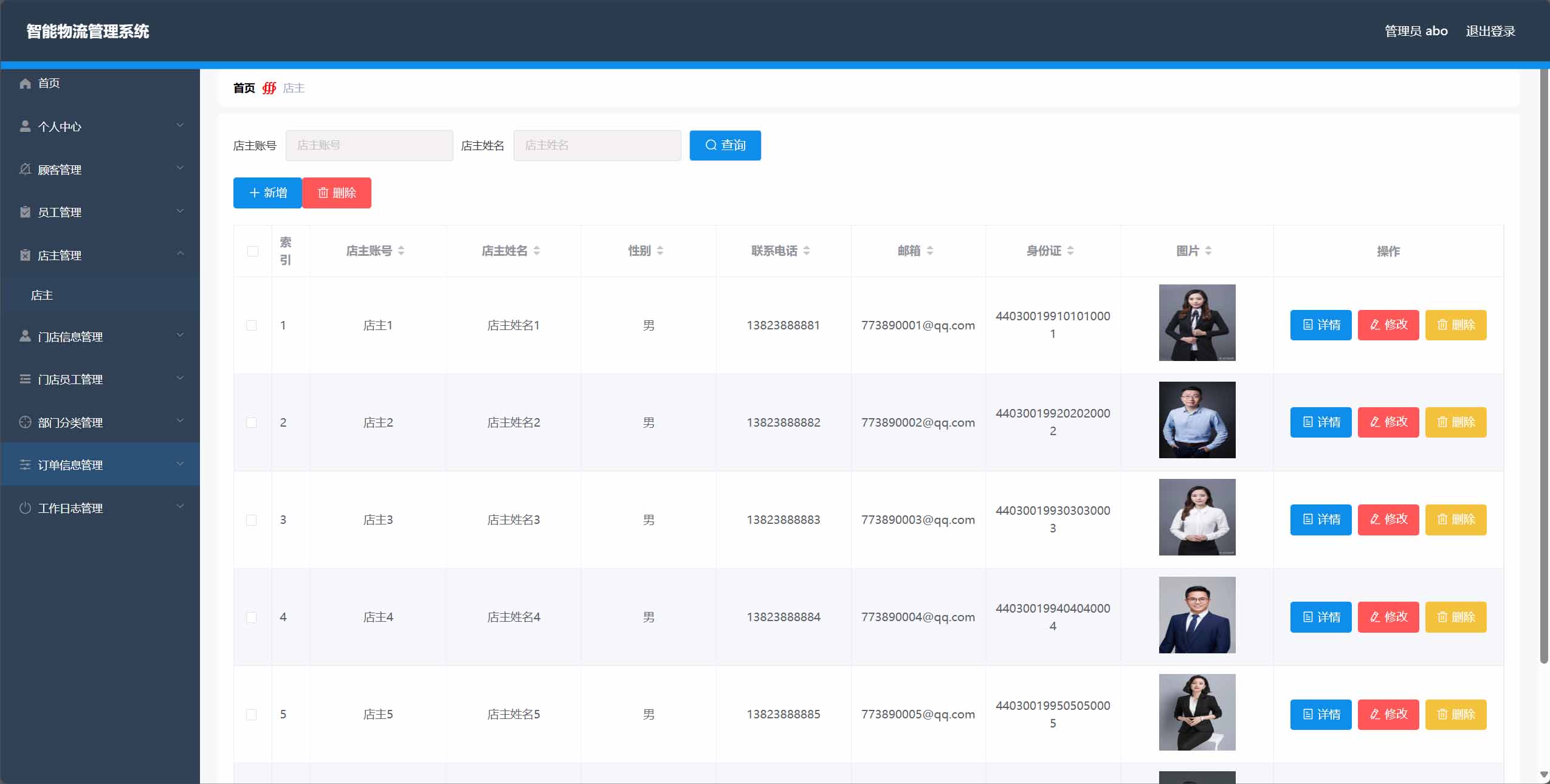Click 订单信息管理 in the sidebar
This screenshot has width=1550, height=784.
pyautogui.click(x=100, y=465)
